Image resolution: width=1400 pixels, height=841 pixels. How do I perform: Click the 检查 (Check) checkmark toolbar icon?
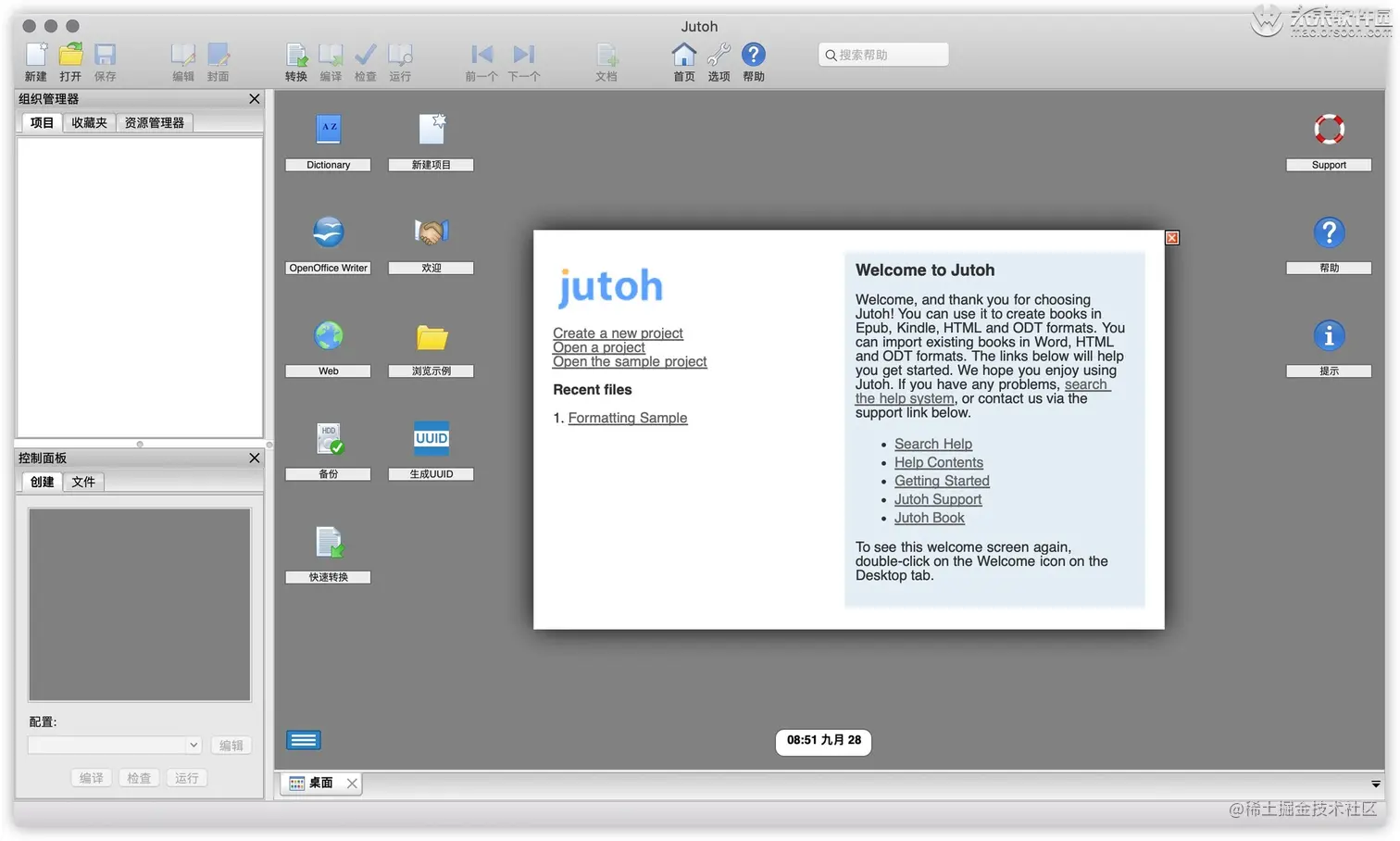coord(366,55)
